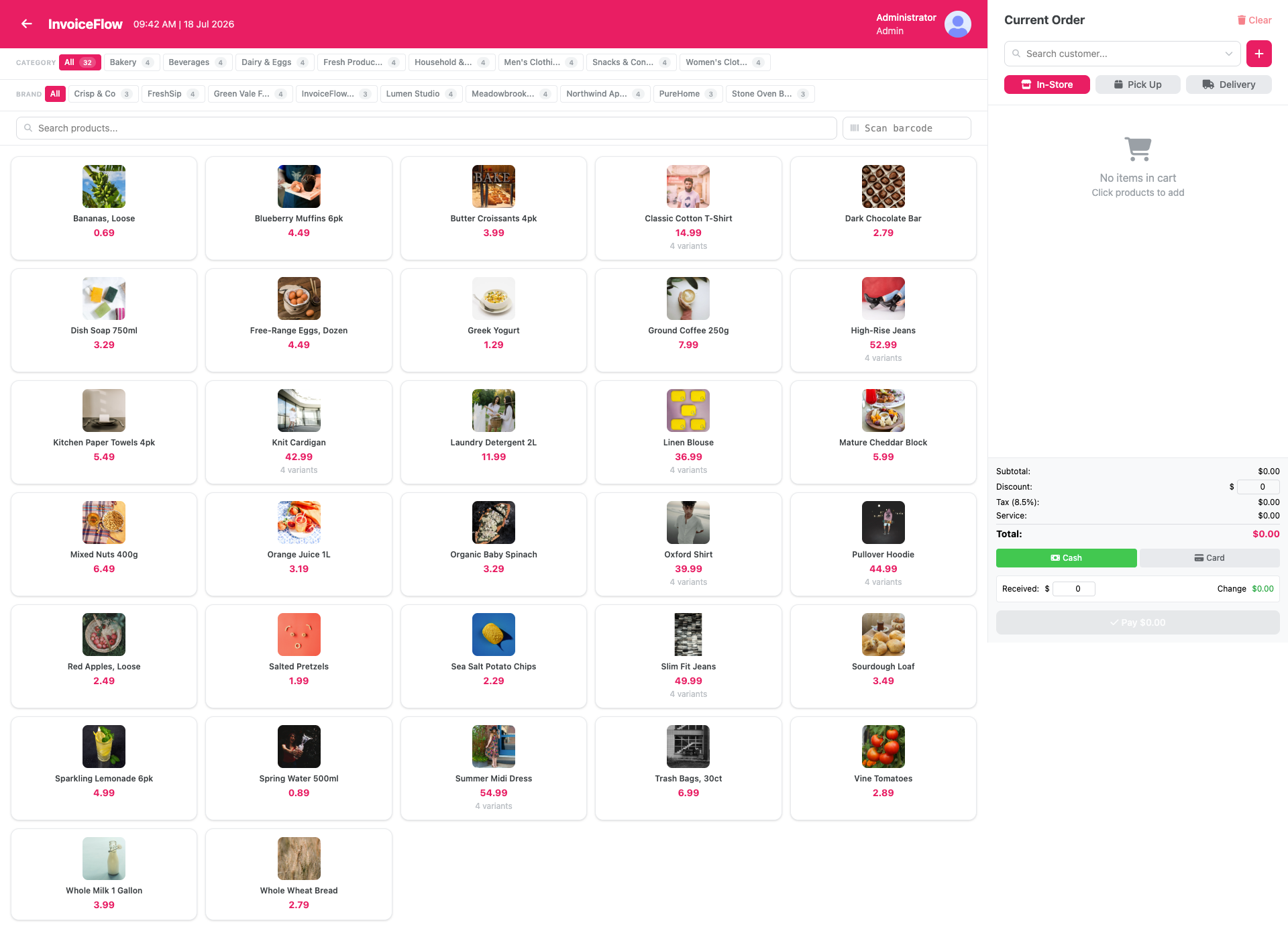1288x931 pixels.
Task: Click the plus add-customer icon button
Action: click(1258, 54)
